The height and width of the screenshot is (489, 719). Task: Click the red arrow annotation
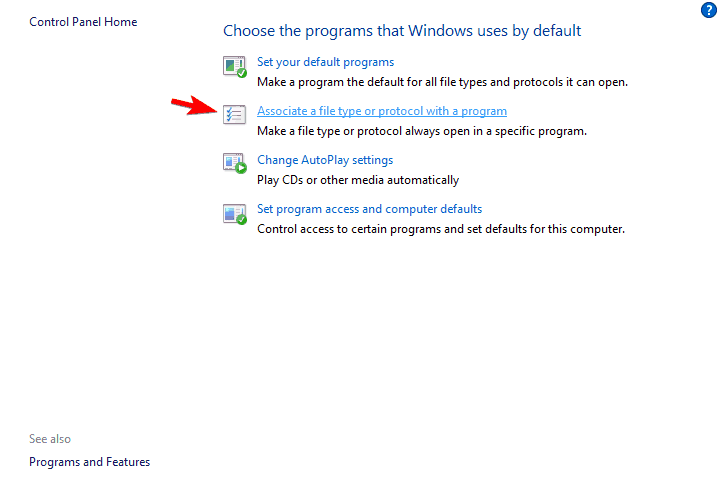[194, 106]
